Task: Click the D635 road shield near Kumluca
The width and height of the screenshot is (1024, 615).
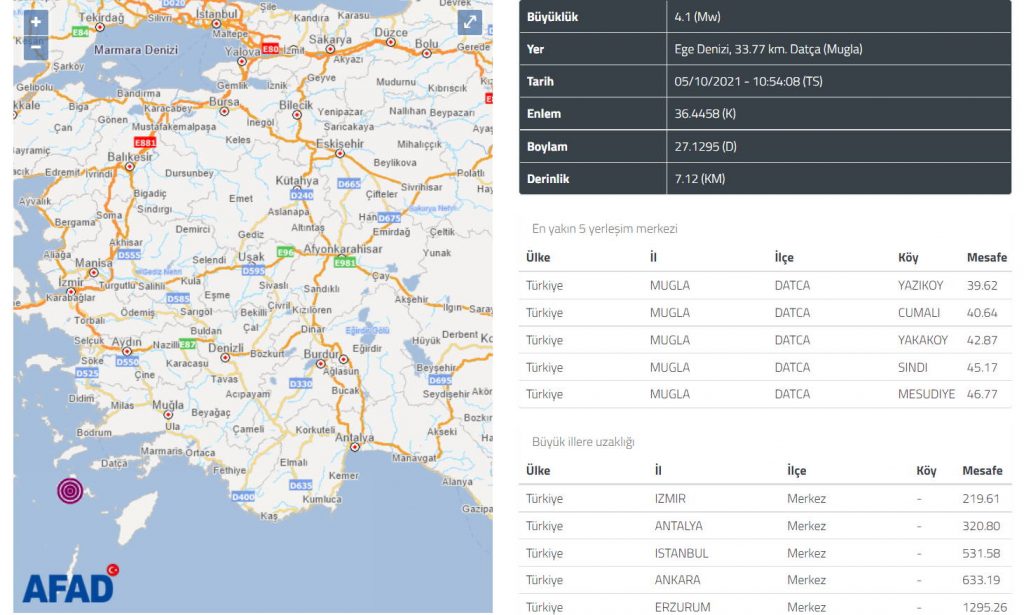Action: click(300, 485)
